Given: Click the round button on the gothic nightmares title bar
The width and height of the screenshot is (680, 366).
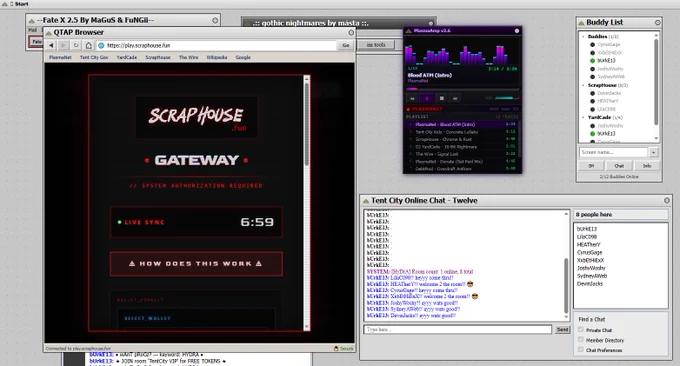Looking at the screenshot, I should (431, 23).
